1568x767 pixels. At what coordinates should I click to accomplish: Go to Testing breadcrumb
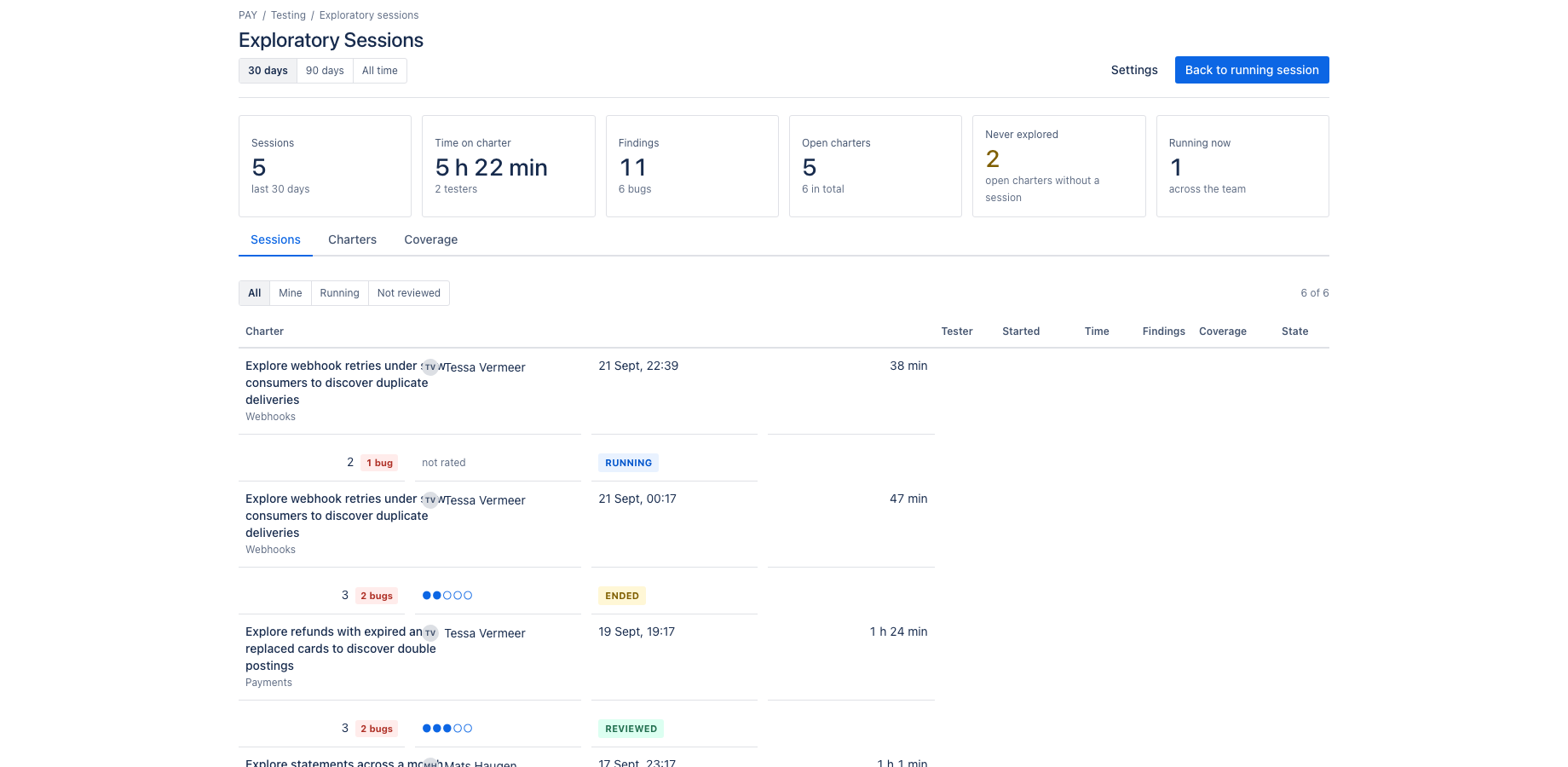coord(288,15)
